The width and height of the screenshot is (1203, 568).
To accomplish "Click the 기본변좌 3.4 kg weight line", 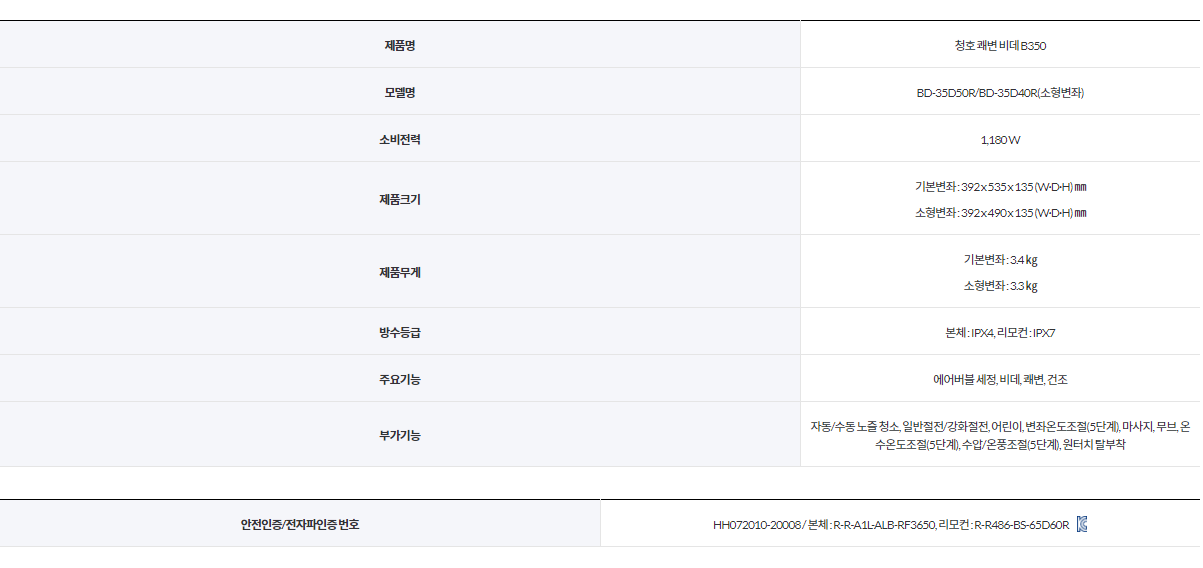I will click(x=1000, y=260).
